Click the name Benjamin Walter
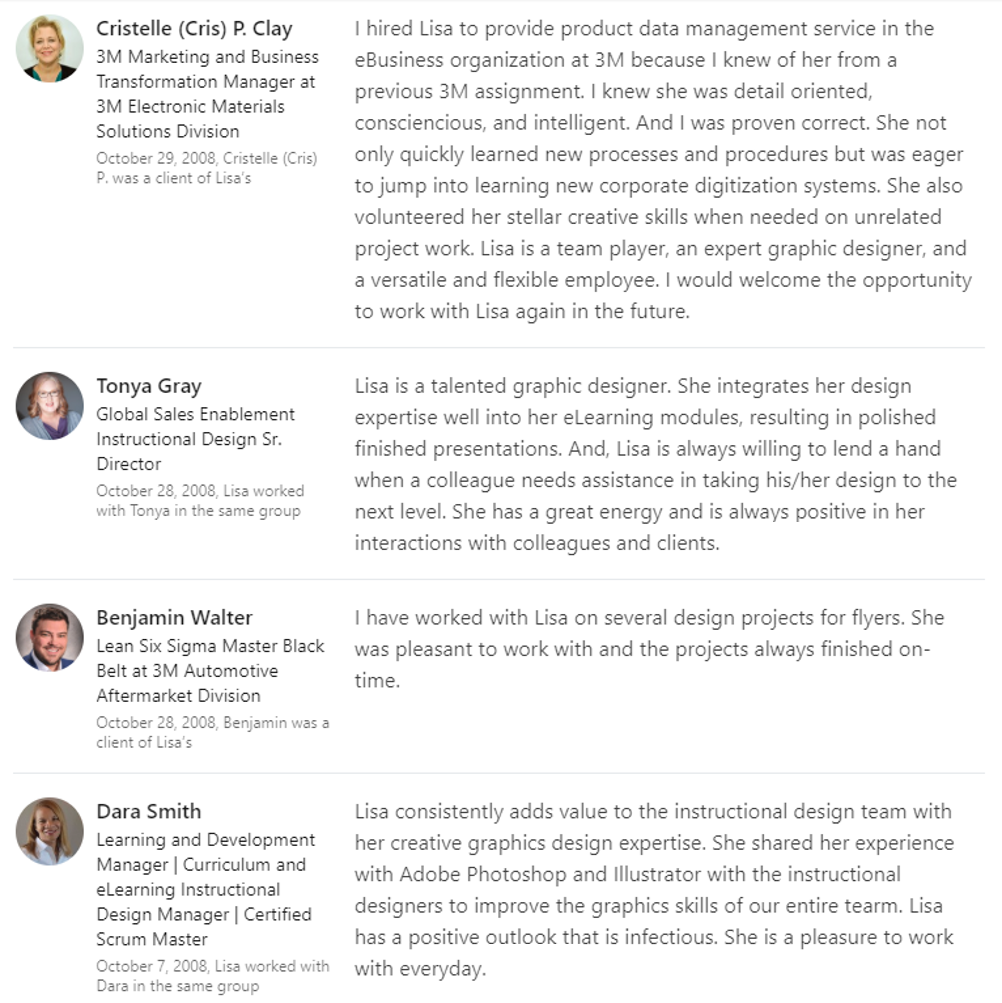This screenshot has height=1003, width=1002. pos(174,617)
